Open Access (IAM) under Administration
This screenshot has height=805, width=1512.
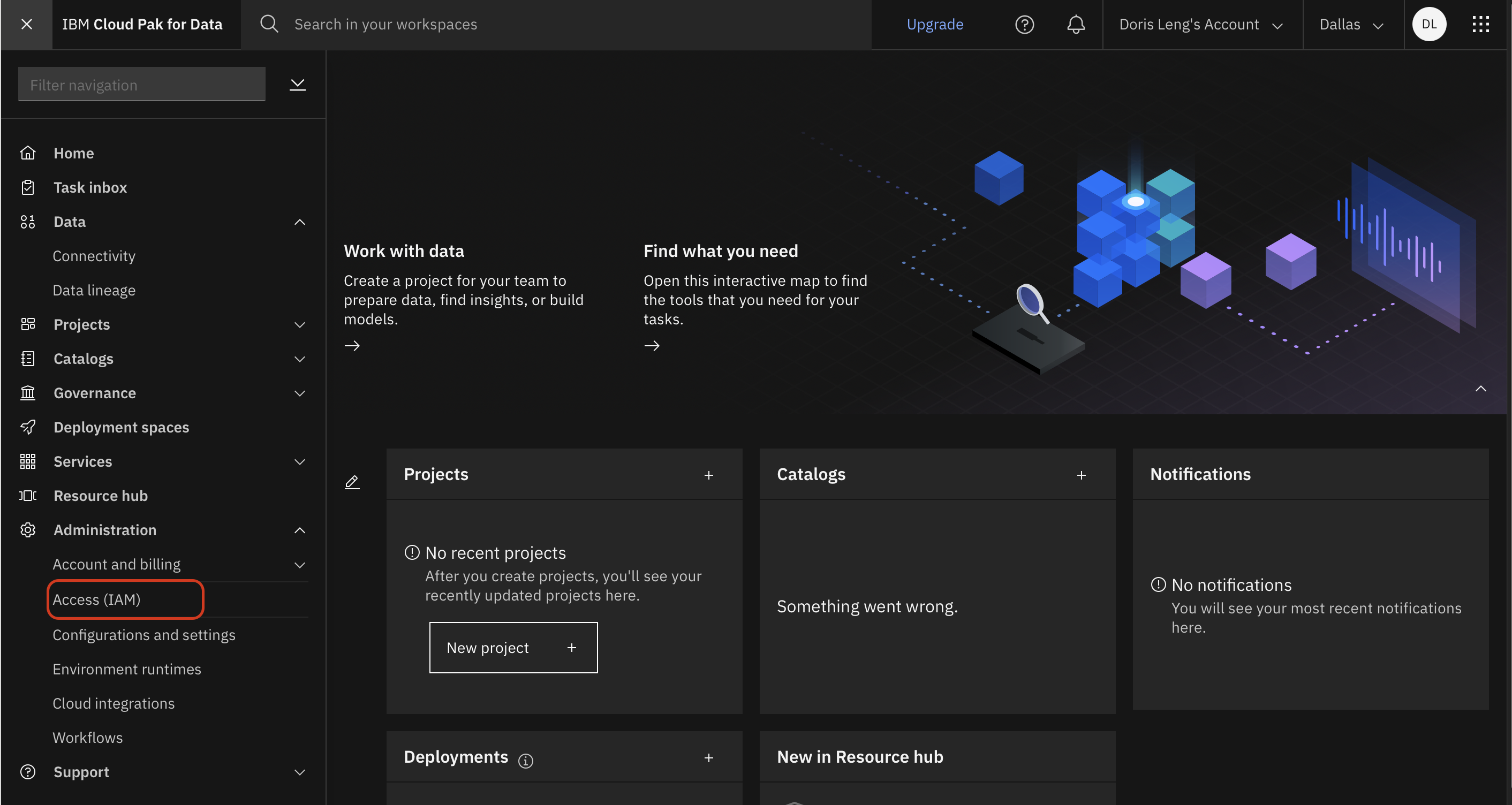tap(96, 599)
